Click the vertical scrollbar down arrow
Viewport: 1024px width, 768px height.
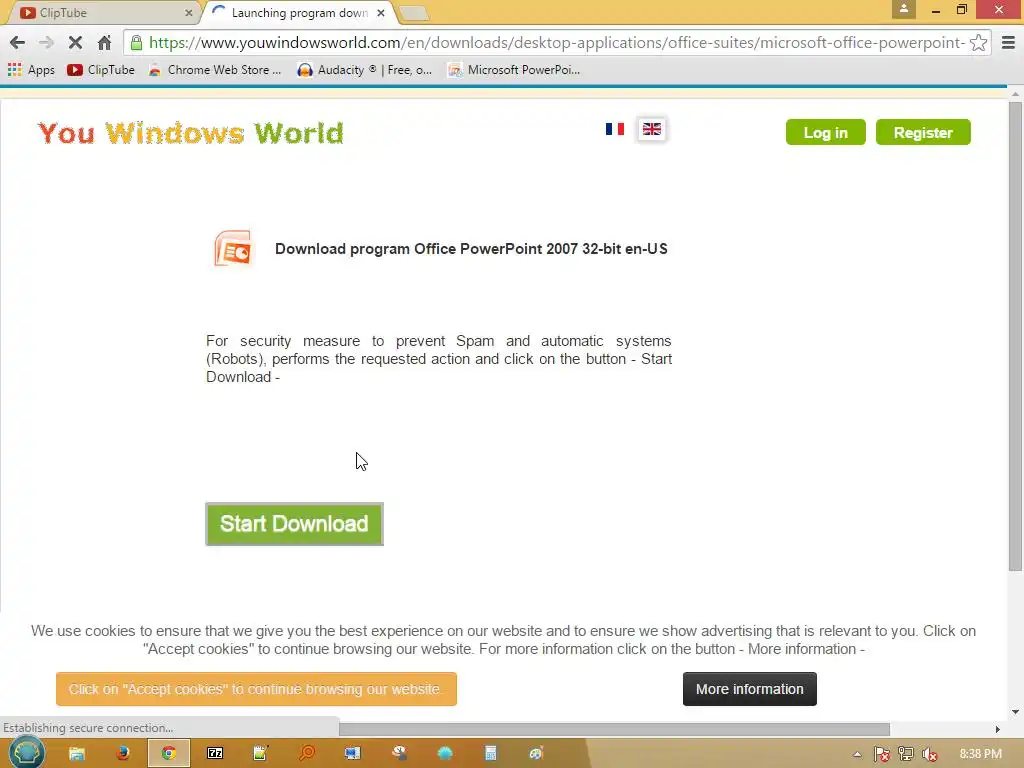point(1015,712)
